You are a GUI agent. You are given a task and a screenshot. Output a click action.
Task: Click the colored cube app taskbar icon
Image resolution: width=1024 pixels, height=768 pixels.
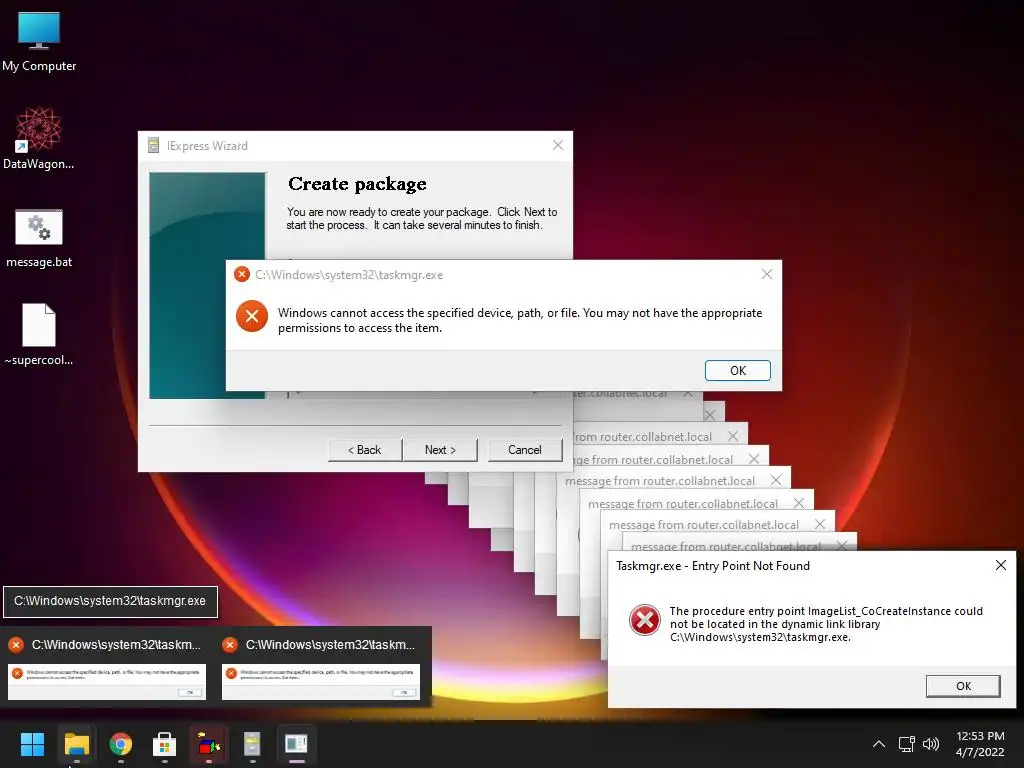coord(208,743)
